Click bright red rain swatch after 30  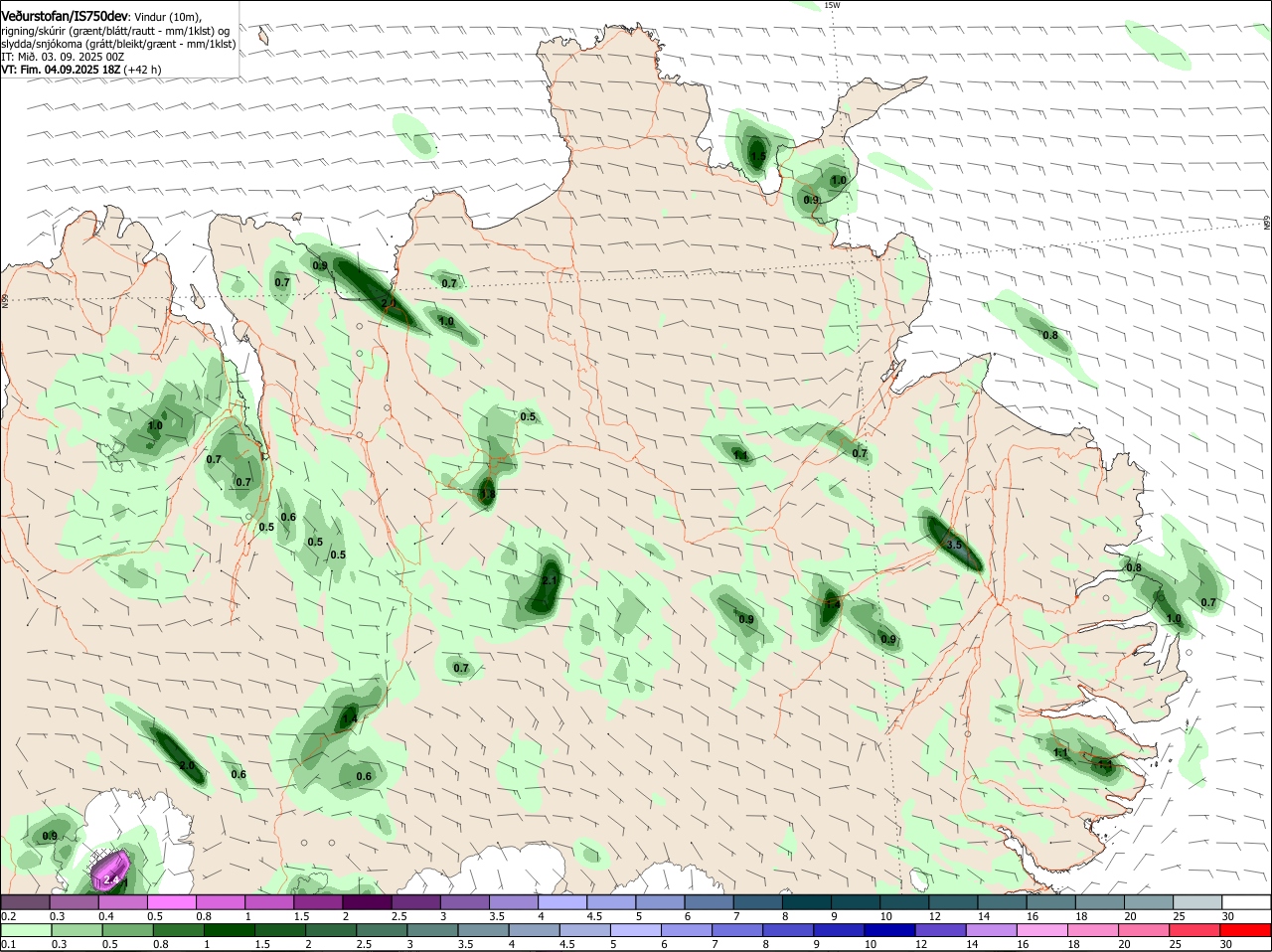pos(1247,930)
